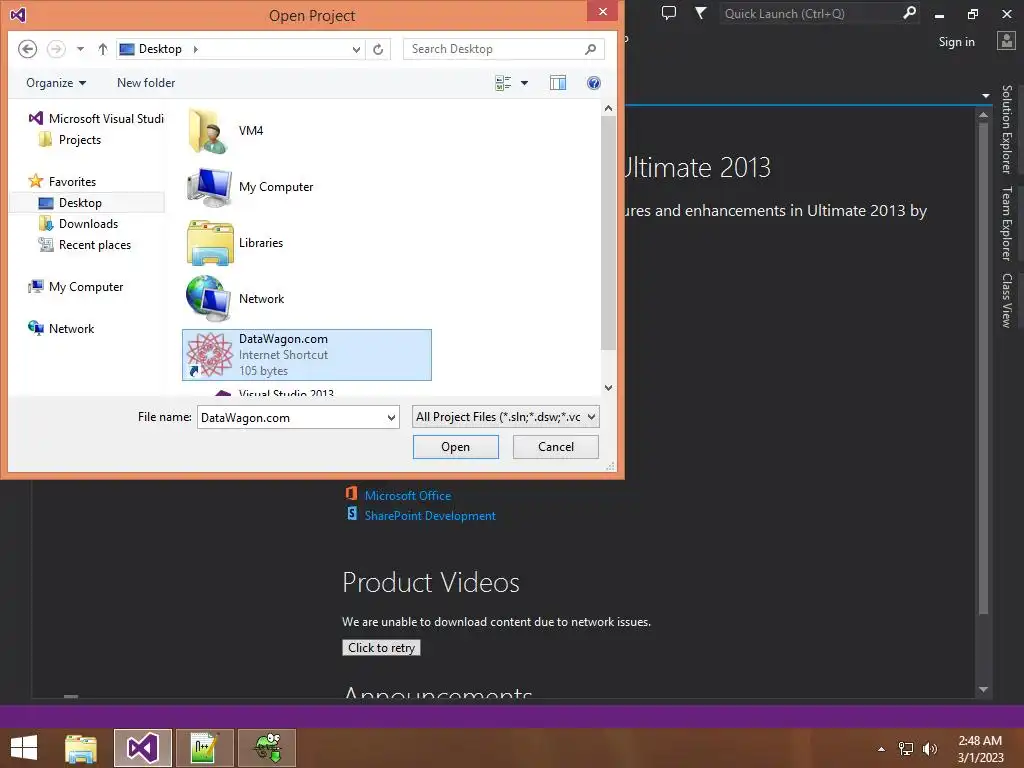Click the Forward arrow in Open Project dialog
Viewport: 1024px width, 768px height.
56,49
